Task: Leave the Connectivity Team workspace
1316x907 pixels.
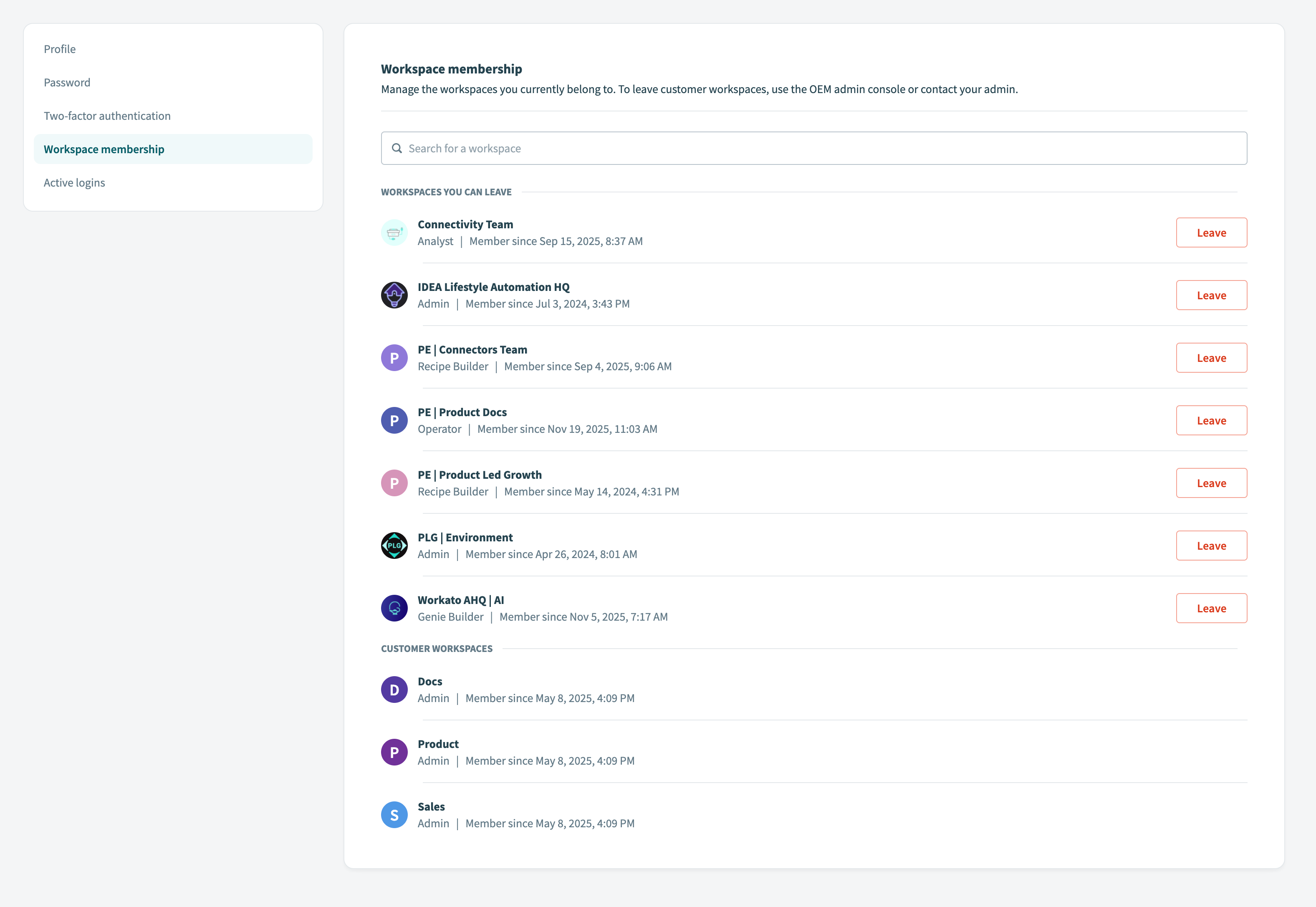Action: [1212, 232]
